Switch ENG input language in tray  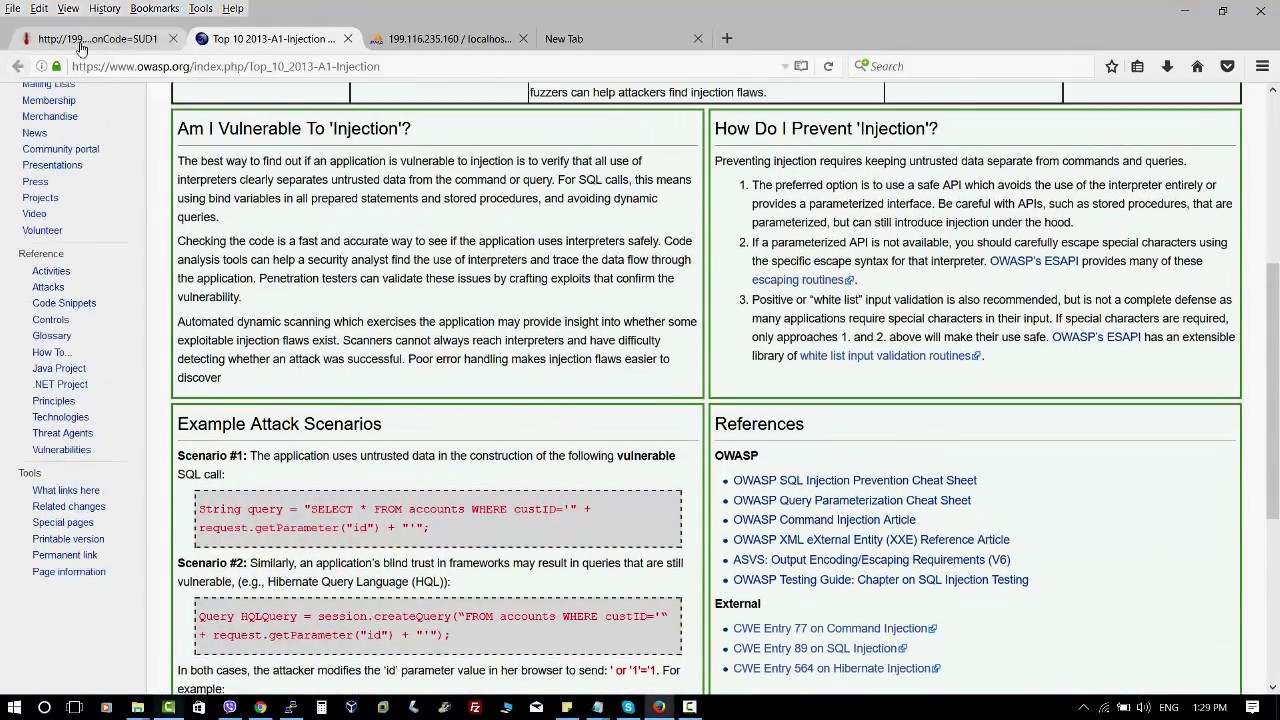pyautogui.click(x=1168, y=707)
